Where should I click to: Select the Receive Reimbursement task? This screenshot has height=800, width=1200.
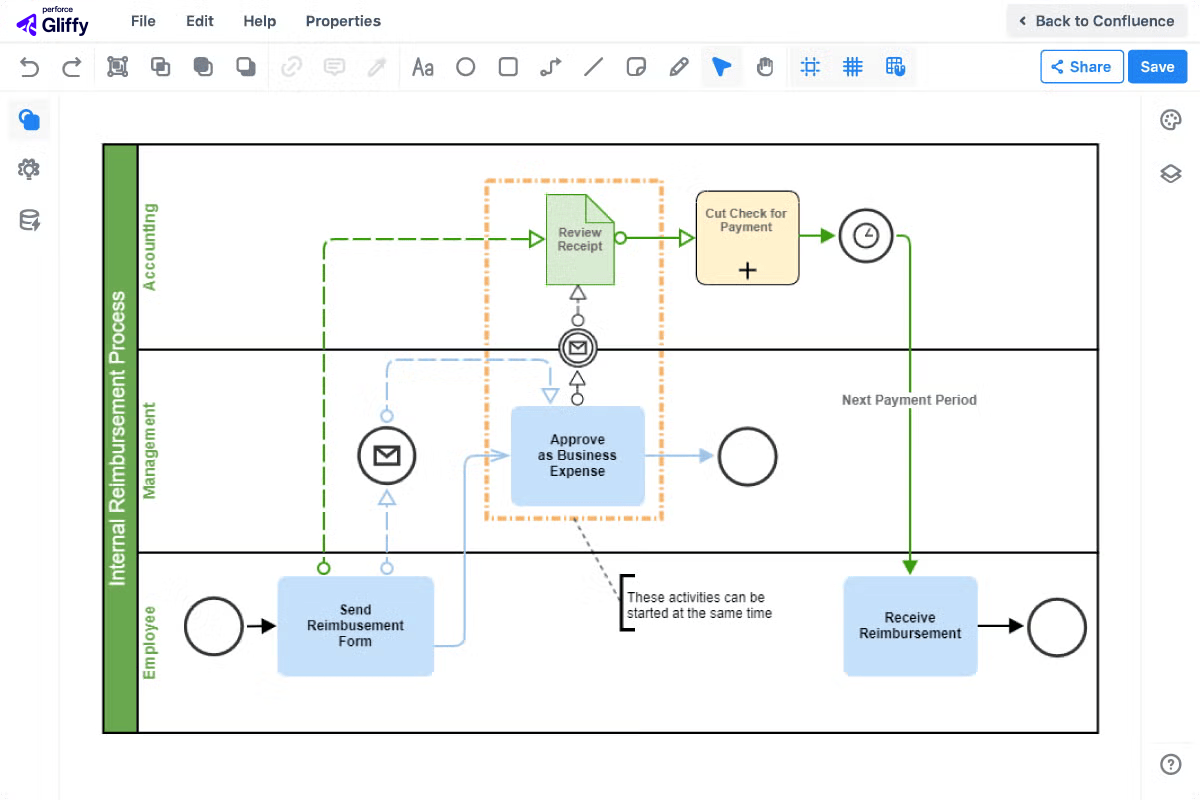pyautogui.click(x=910, y=626)
